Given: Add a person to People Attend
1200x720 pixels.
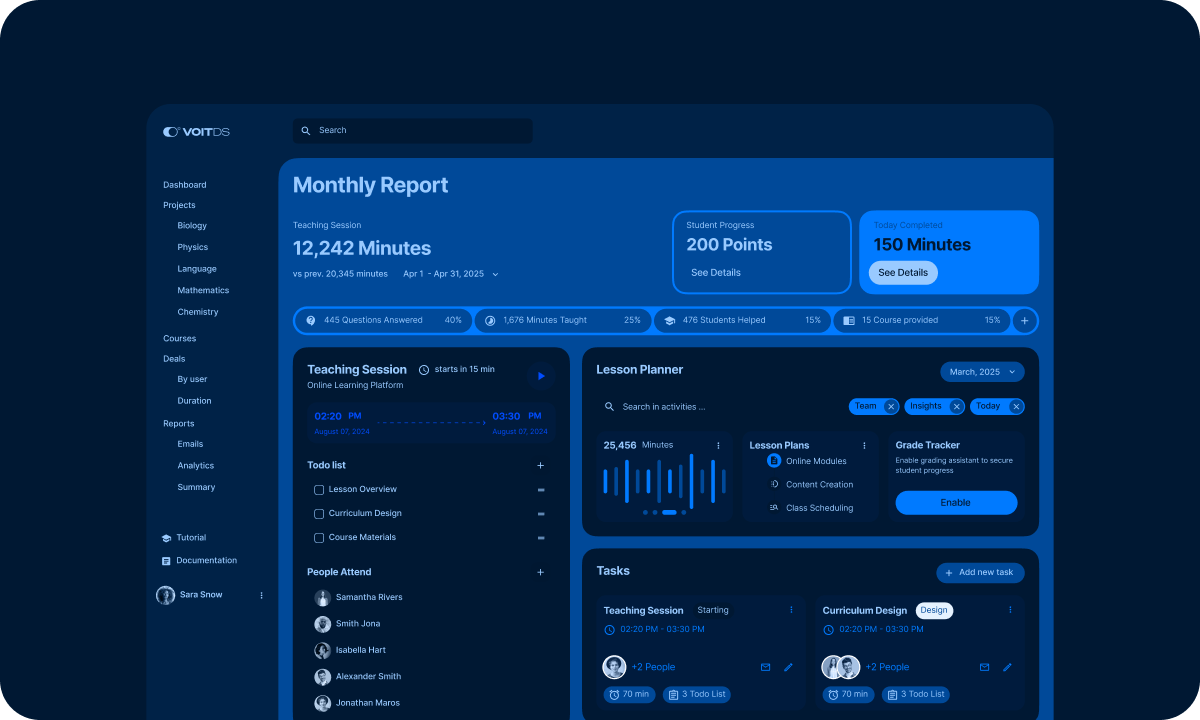Looking at the screenshot, I should 541,573.
